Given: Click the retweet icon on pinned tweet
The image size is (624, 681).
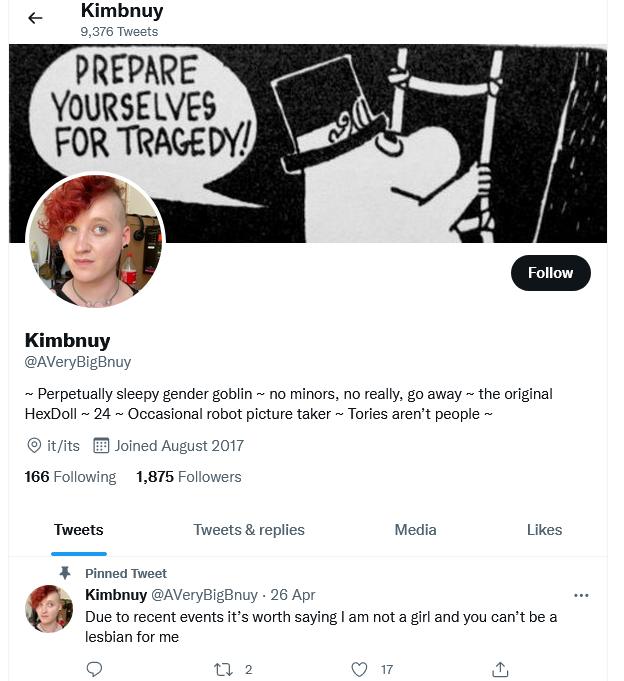Looking at the screenshot, I should [223, 670].
